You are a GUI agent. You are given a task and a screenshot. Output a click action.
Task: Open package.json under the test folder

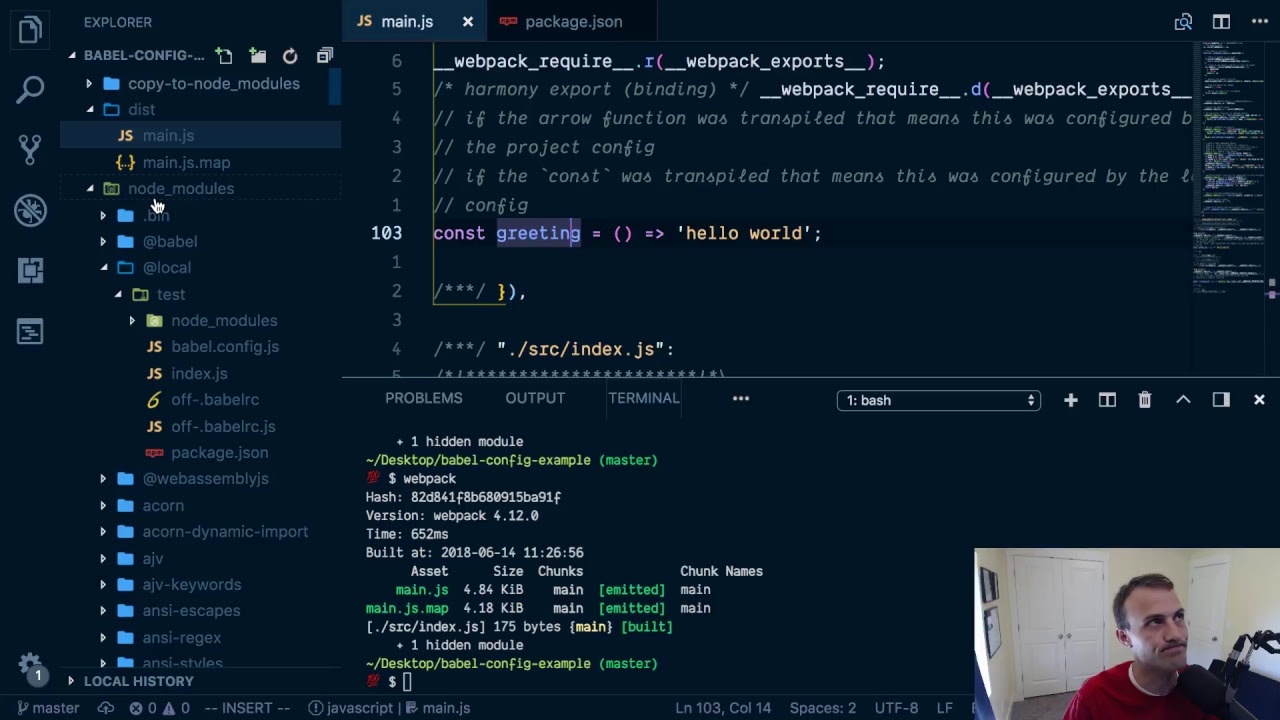pos(200,452)
